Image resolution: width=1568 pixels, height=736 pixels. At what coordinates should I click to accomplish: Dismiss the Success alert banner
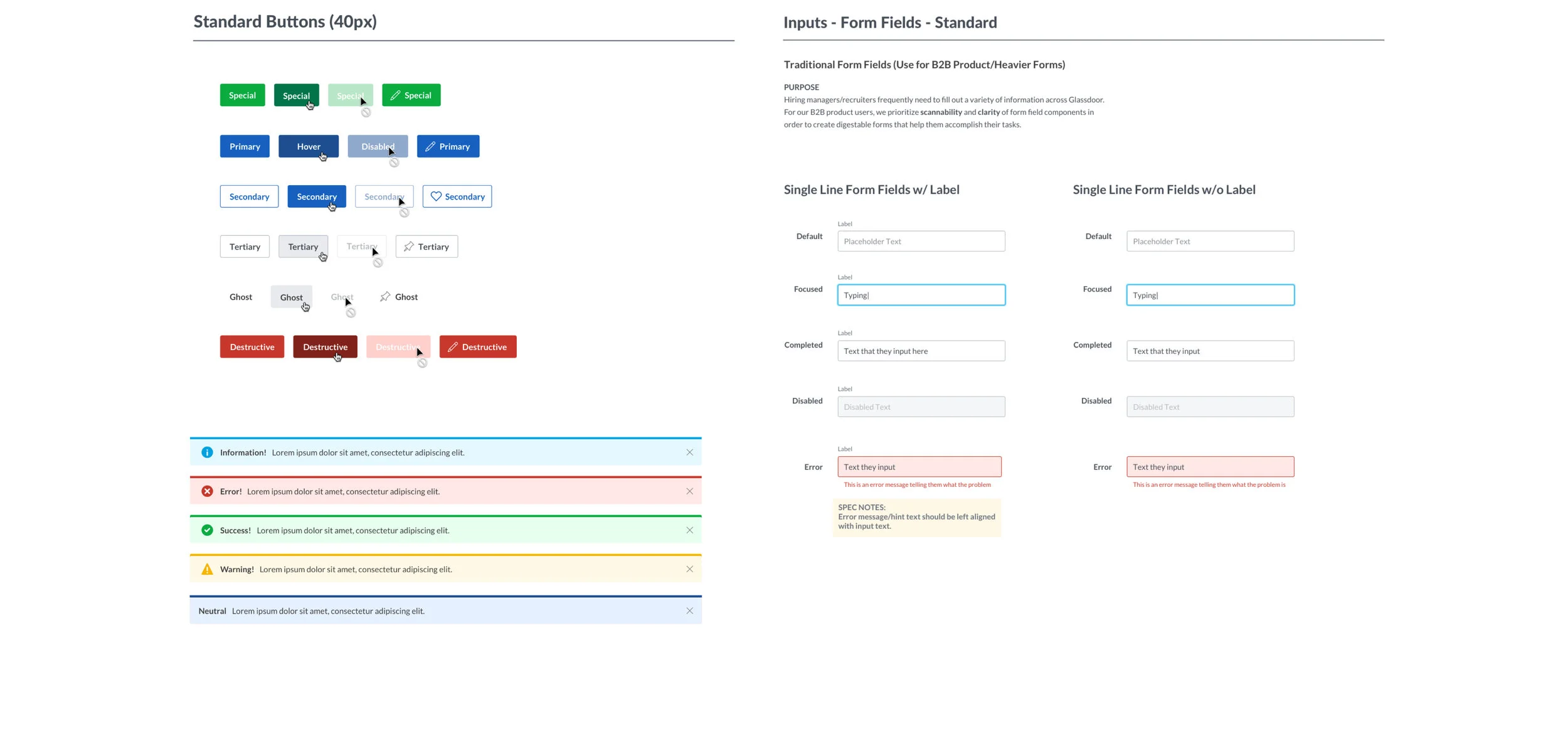pyautogui.click(x=689, y=530)
